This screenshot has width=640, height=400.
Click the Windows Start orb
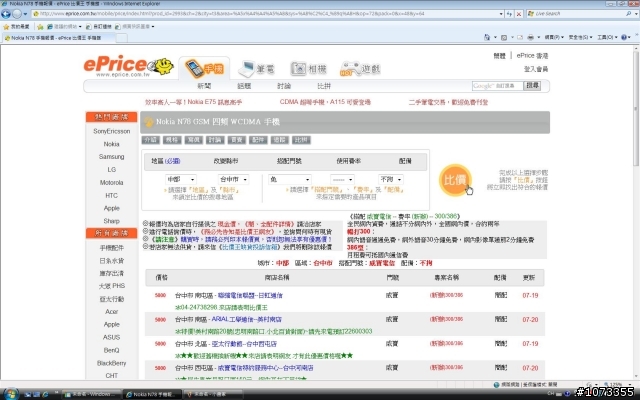[11, 394]
